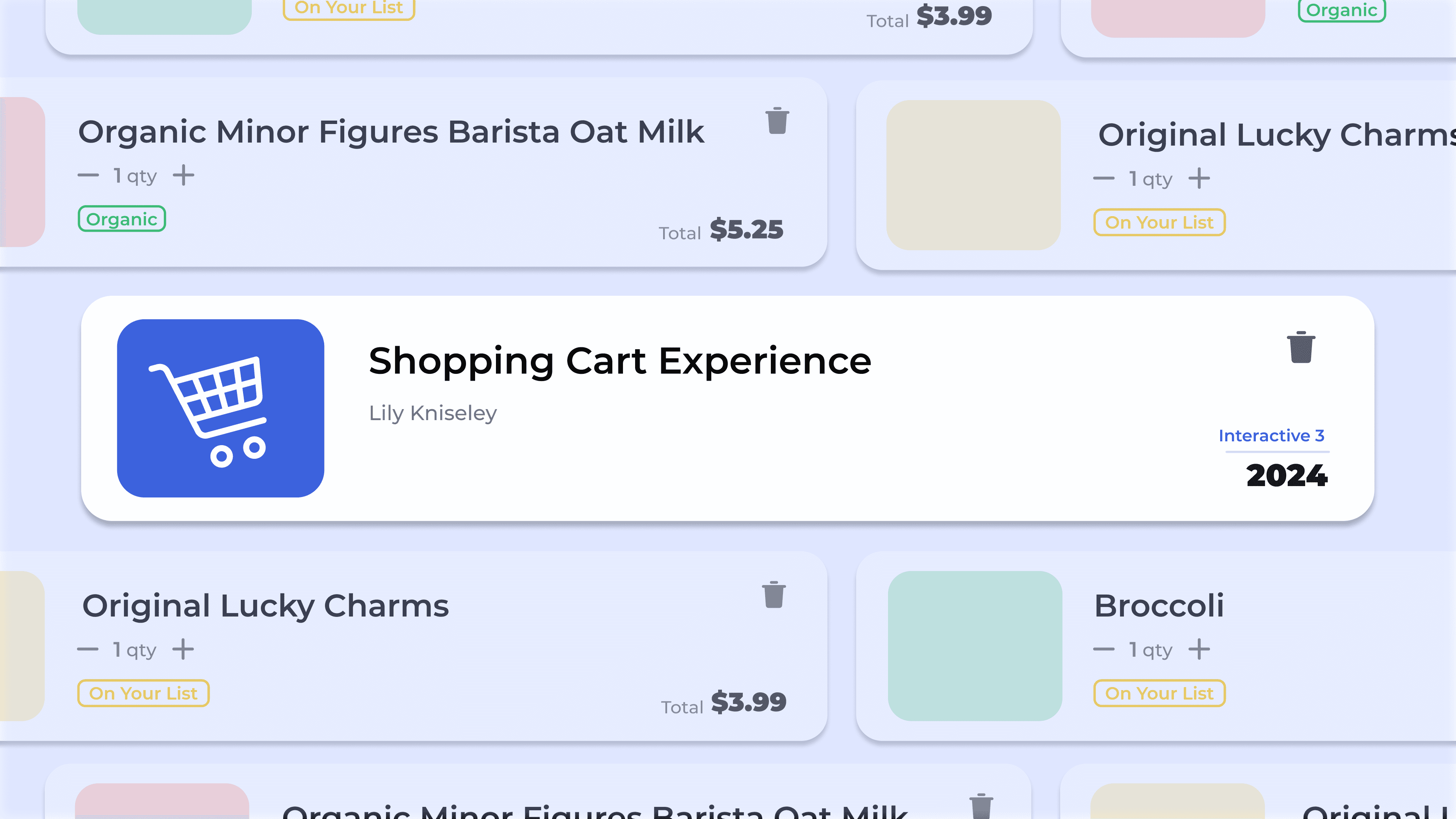Viewport: 1456px width, 819px height.
Task: Select On Your List badge on bottom-left Lucky Charms
Action: tap(144, 693)
